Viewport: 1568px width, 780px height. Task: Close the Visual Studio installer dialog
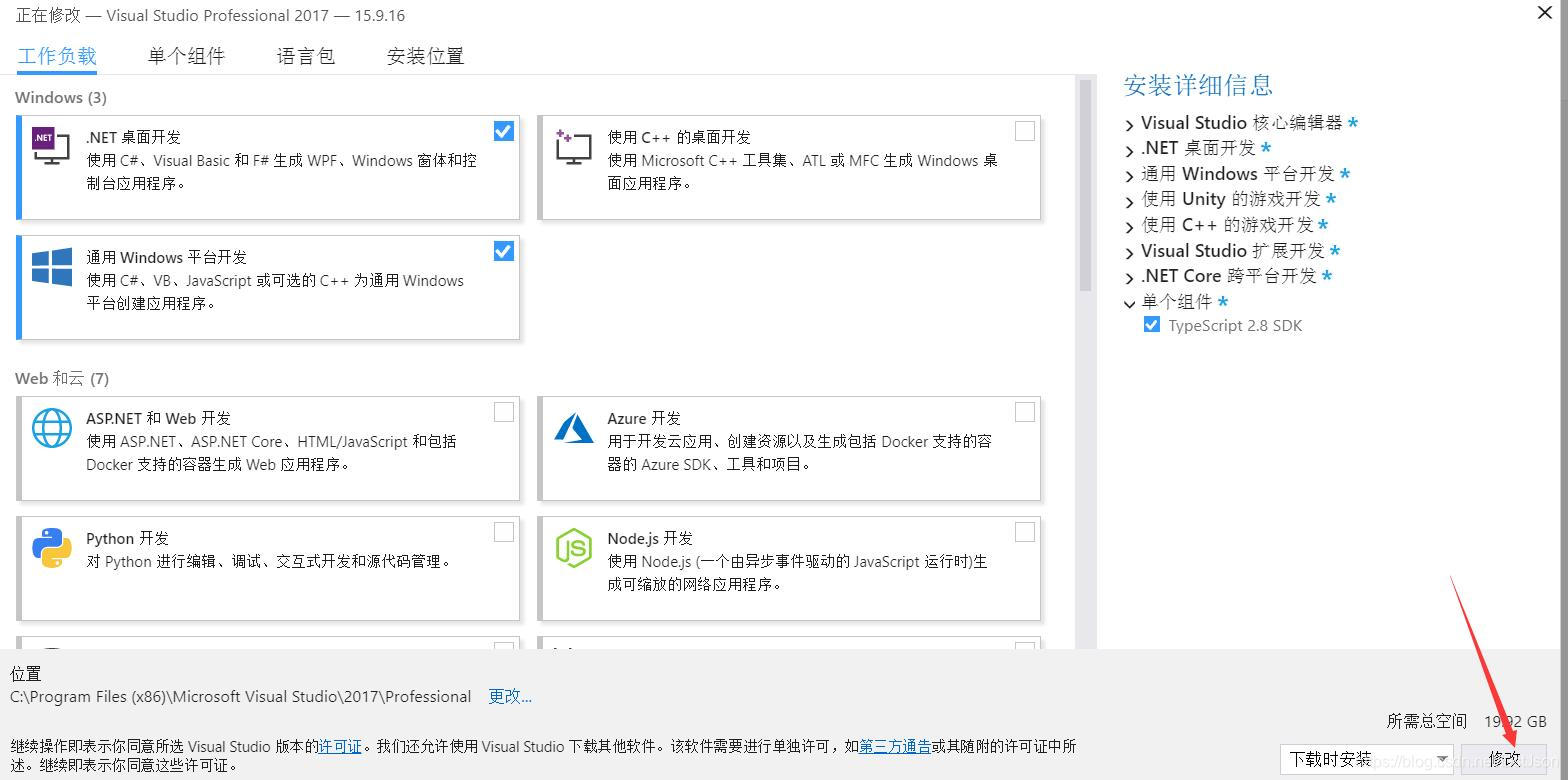coord(1544,13)
